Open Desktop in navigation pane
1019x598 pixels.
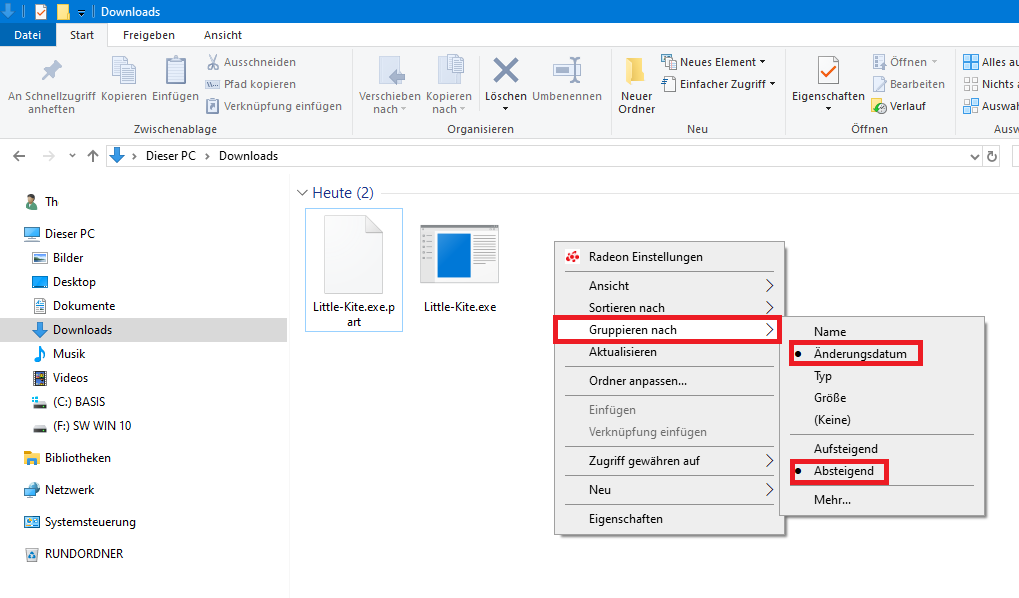tap(64, 281)
